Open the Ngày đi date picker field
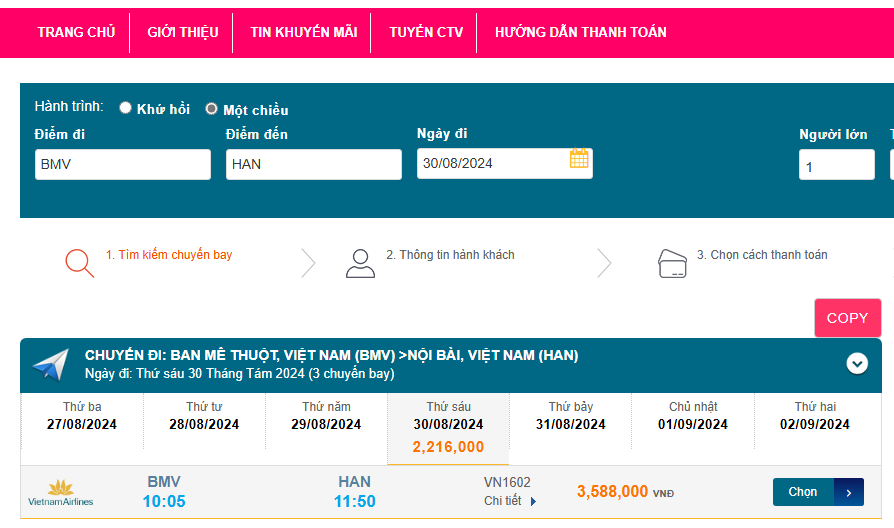Viewport: 894px width, 528px height. tap(492, 164)
